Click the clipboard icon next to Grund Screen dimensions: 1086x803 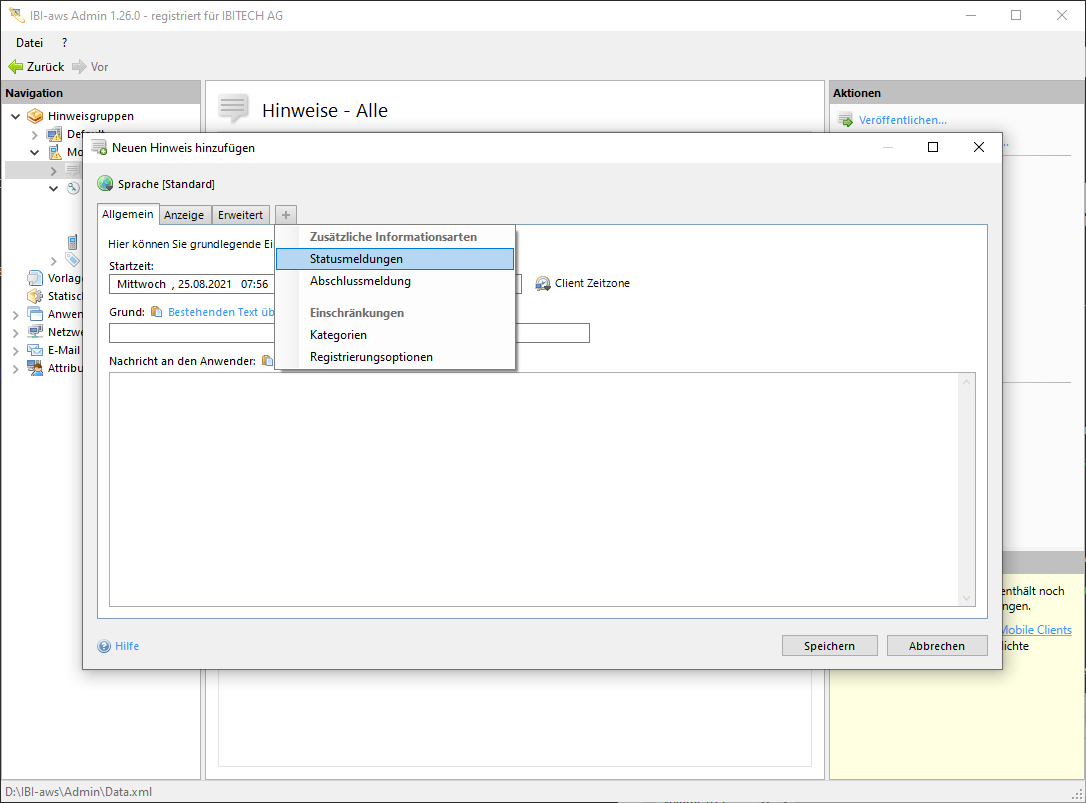click(156, 312)
